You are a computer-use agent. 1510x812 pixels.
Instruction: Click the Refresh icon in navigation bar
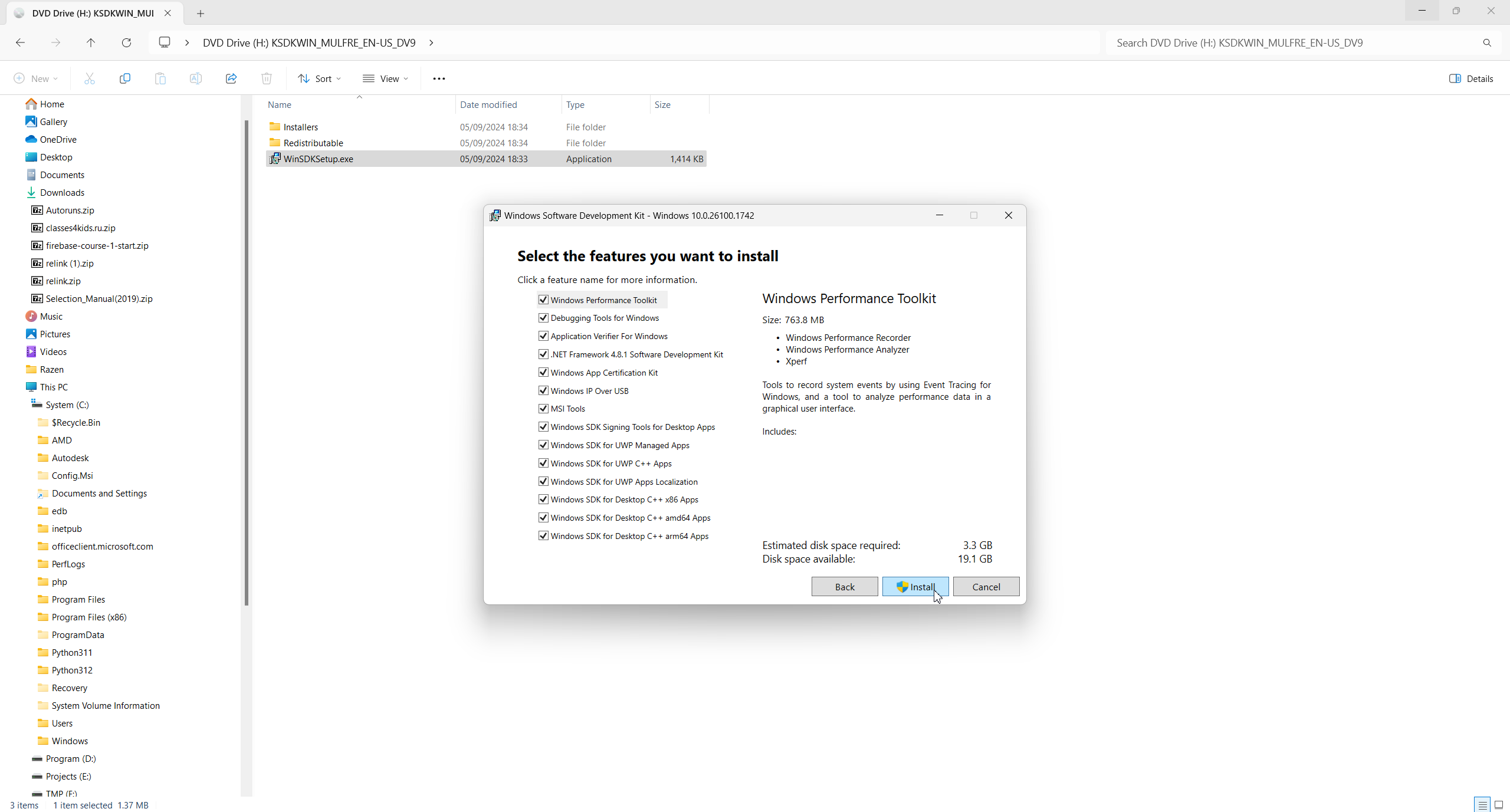[126, 42]
